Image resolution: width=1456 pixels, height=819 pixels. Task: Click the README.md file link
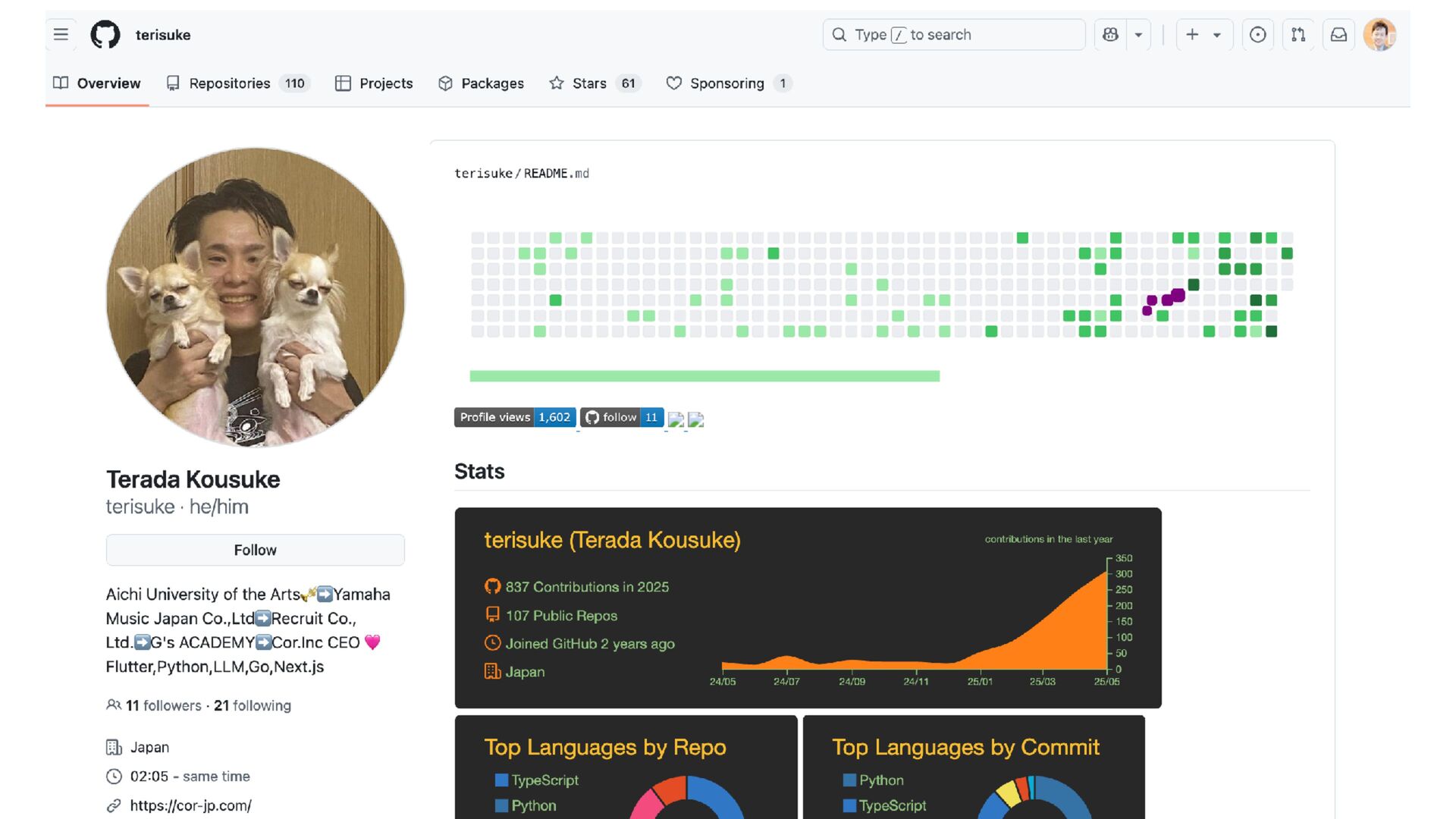(557, 174)
